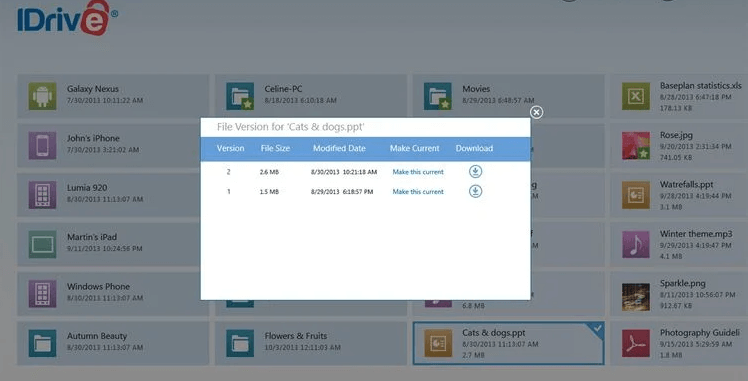Image resolution: width=748 pixels, height=381 pixels.
Task: Click the 8/30/2013 10:21:18 AM date cell
Action: pyautogui.click(x=344, y=172)
